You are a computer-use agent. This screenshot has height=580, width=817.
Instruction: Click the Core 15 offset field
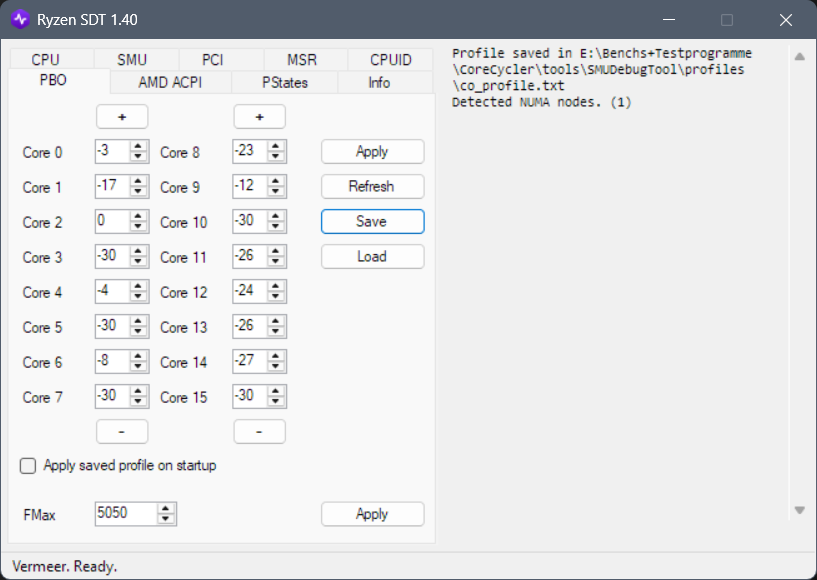(x=250, y=396)
